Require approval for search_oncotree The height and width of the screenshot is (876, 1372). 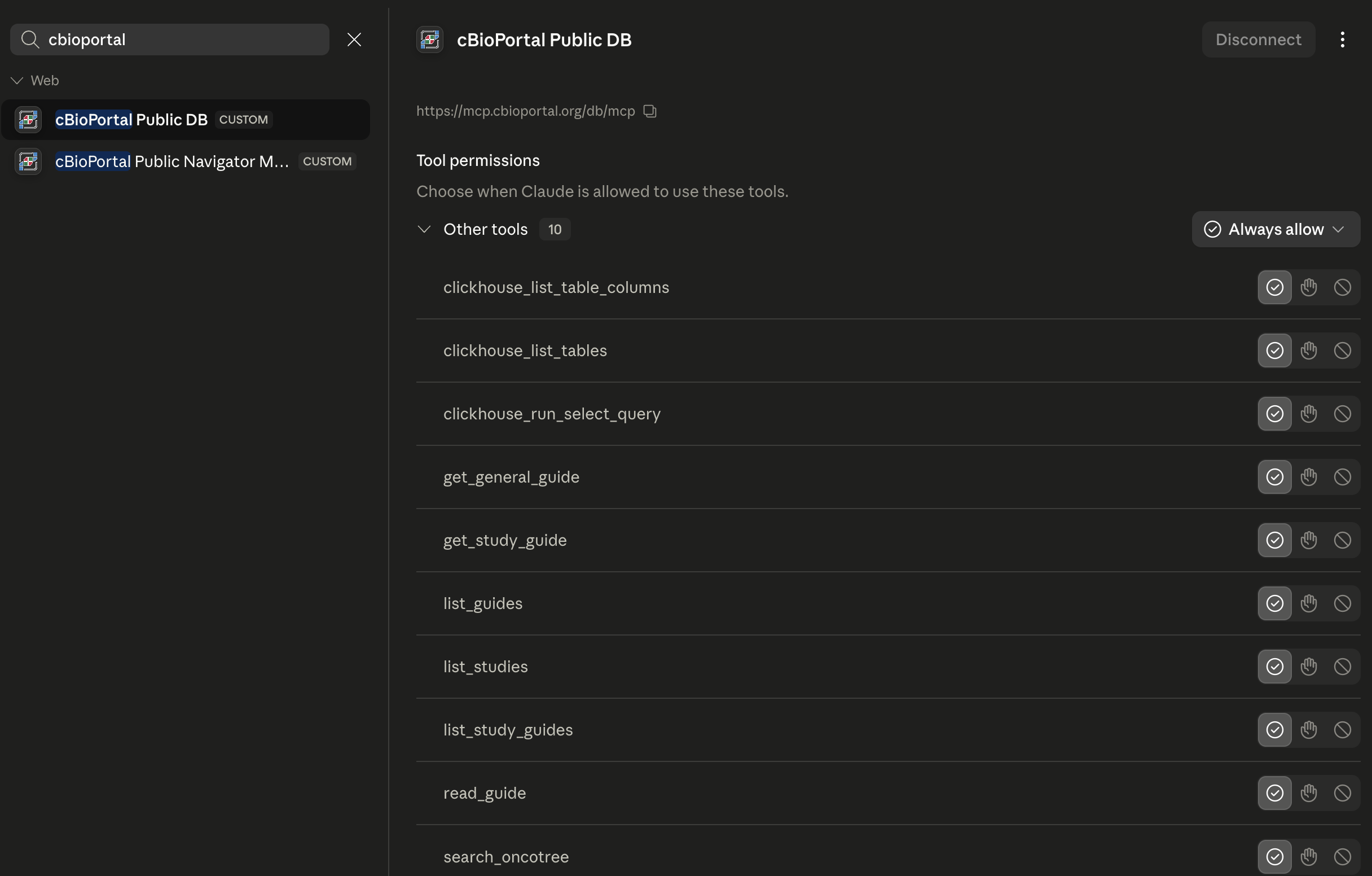1309,857
